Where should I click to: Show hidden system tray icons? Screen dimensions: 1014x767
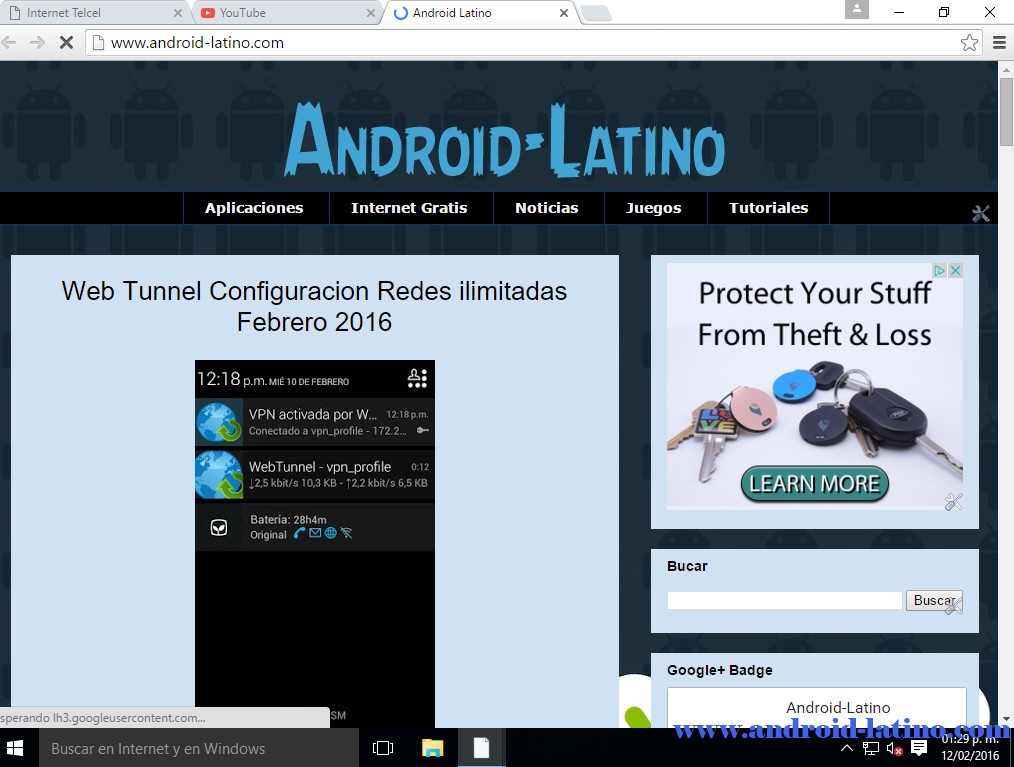pyautogui.click(x=847, y=748)
